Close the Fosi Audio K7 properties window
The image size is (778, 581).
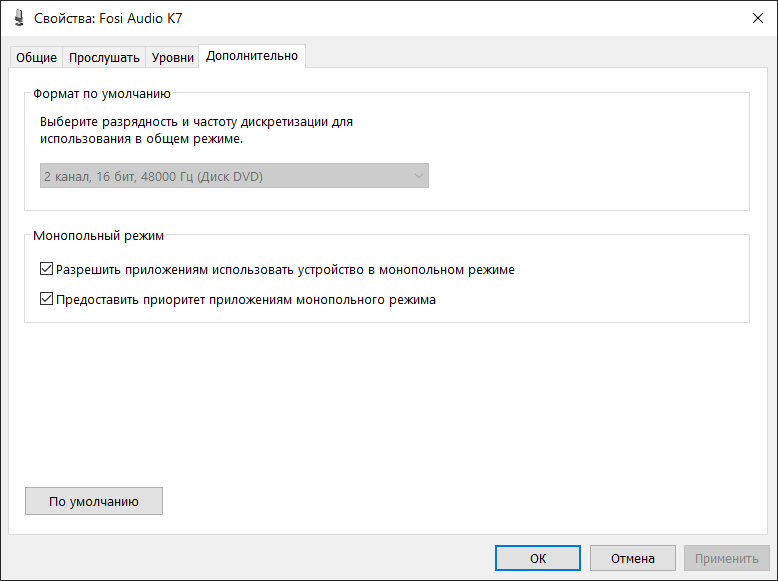(x=757, y=18)
